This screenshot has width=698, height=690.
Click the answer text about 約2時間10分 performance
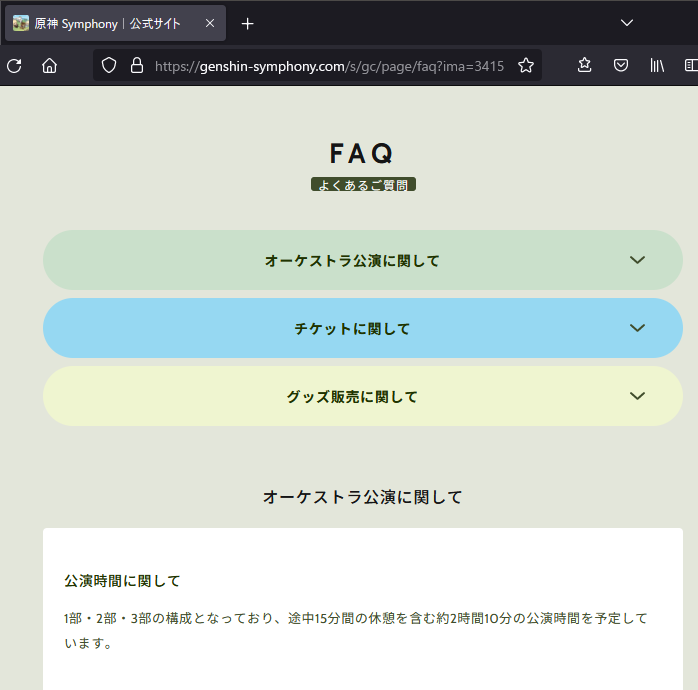[356, 630]
